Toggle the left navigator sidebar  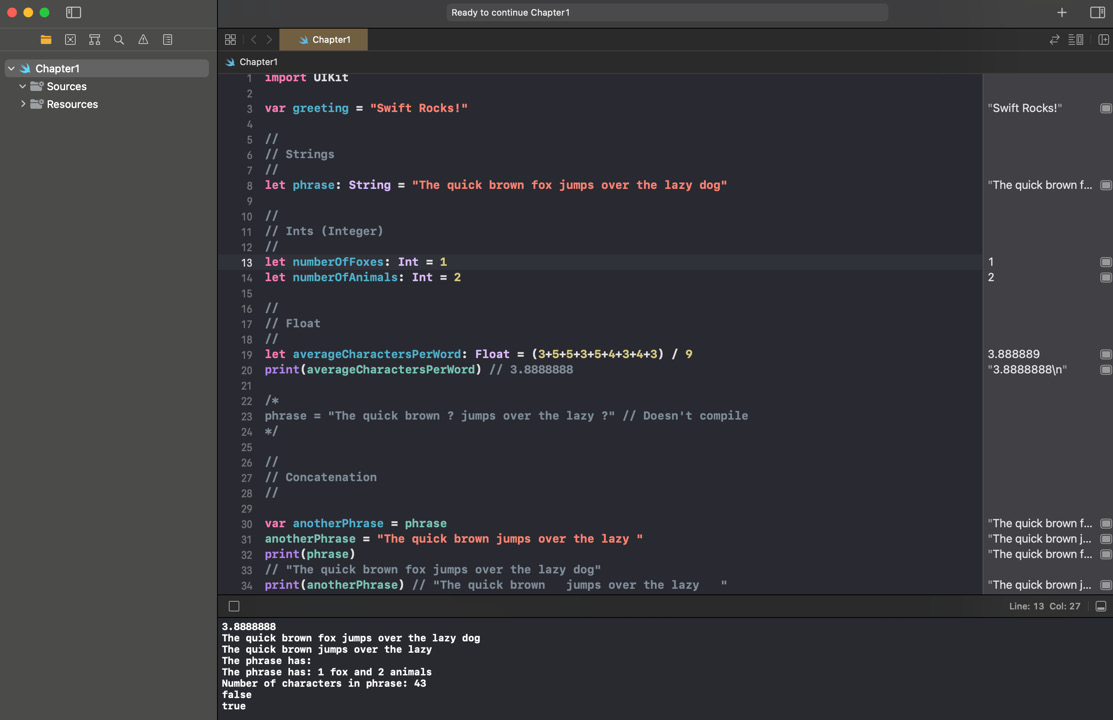73,13
